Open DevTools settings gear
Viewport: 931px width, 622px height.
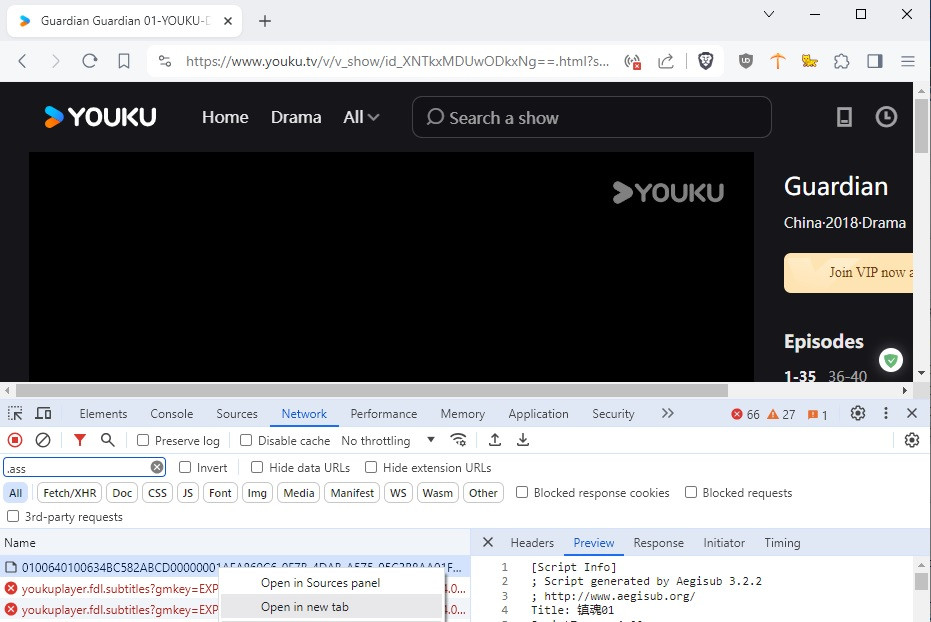tap(857, 413)
